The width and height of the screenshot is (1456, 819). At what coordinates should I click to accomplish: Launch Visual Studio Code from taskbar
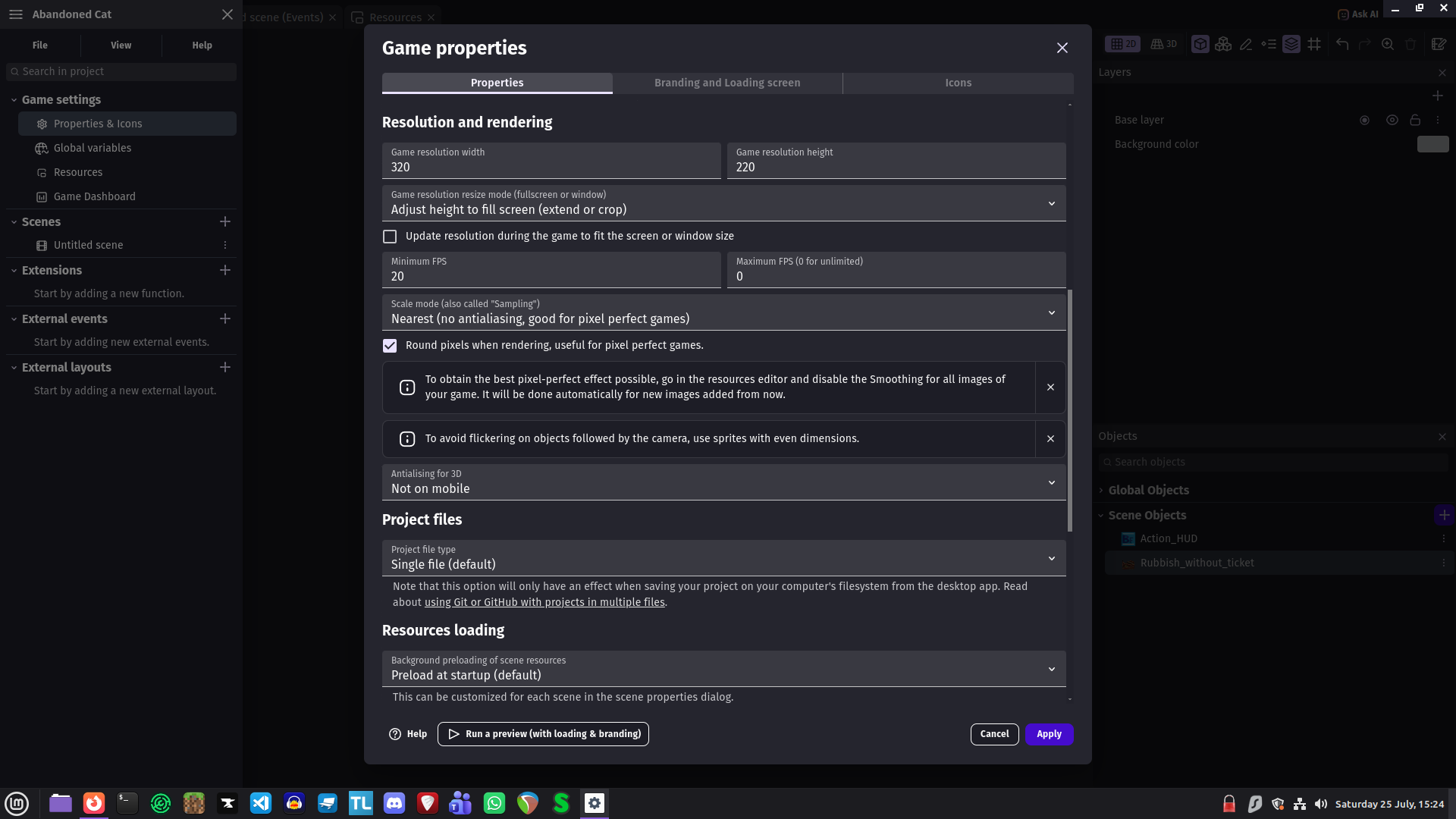[261, 803]
